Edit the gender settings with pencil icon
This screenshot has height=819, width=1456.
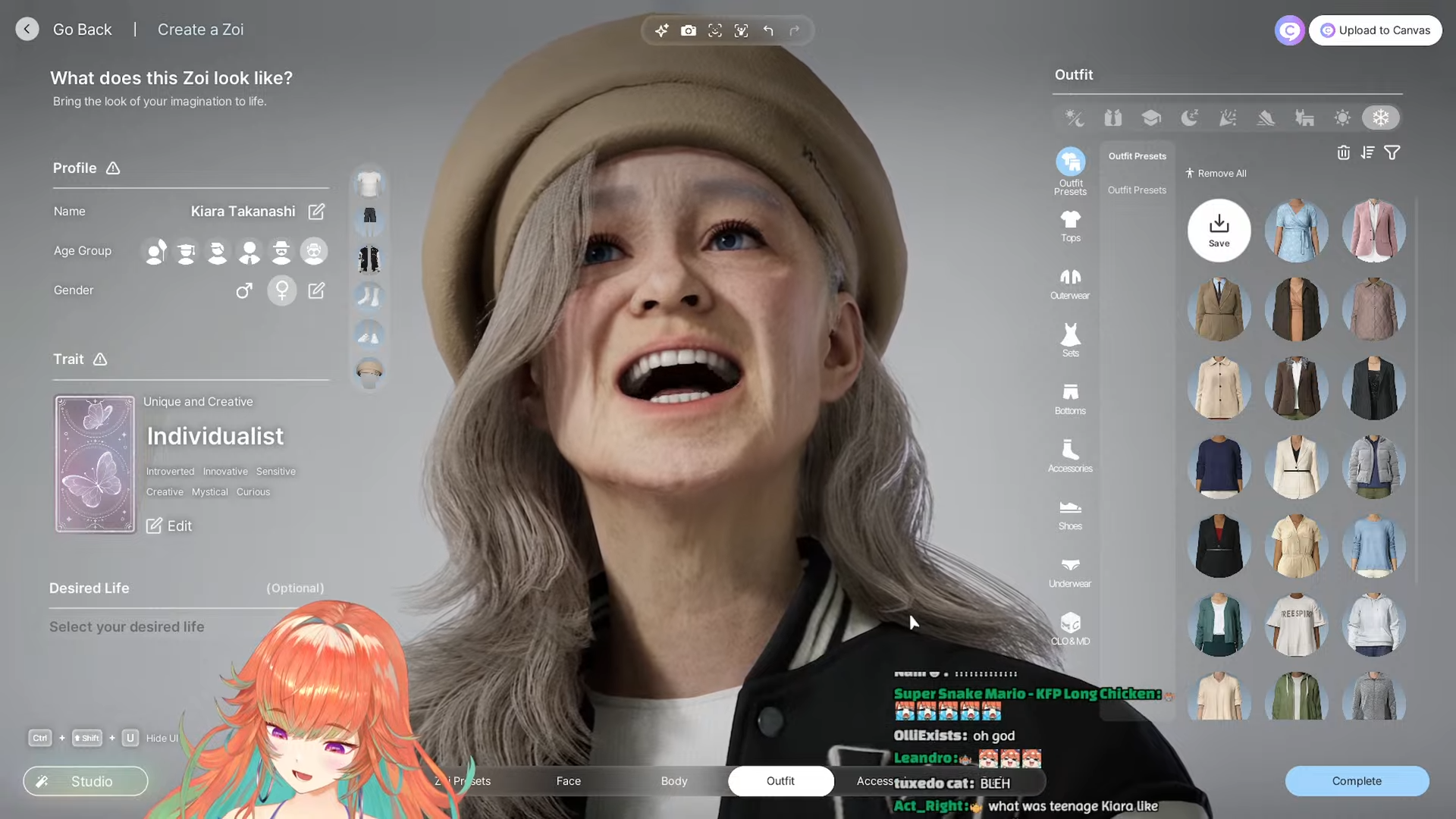point(316,290)
